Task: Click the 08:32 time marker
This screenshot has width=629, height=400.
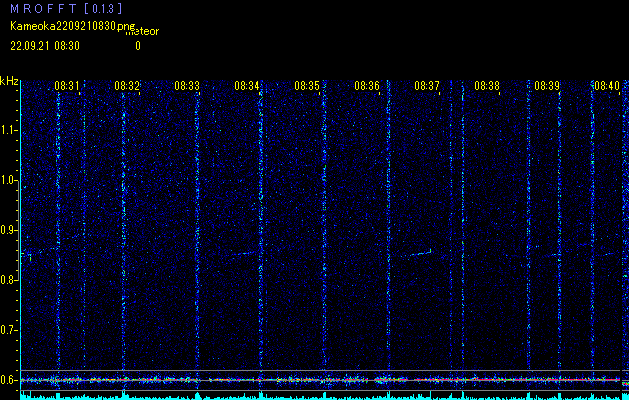Action: coord(127,86)
